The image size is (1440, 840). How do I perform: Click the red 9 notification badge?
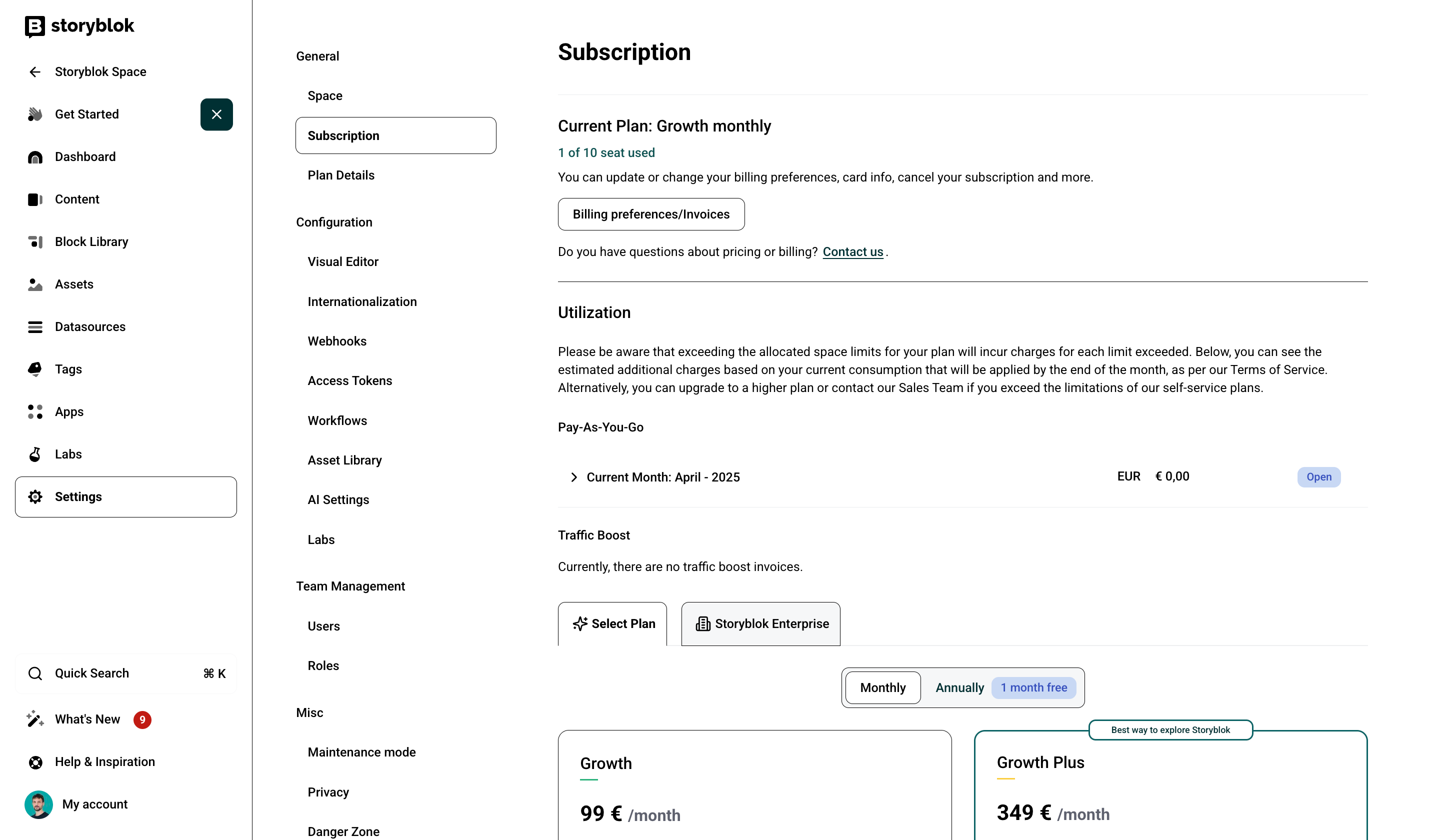pos(142,720)
